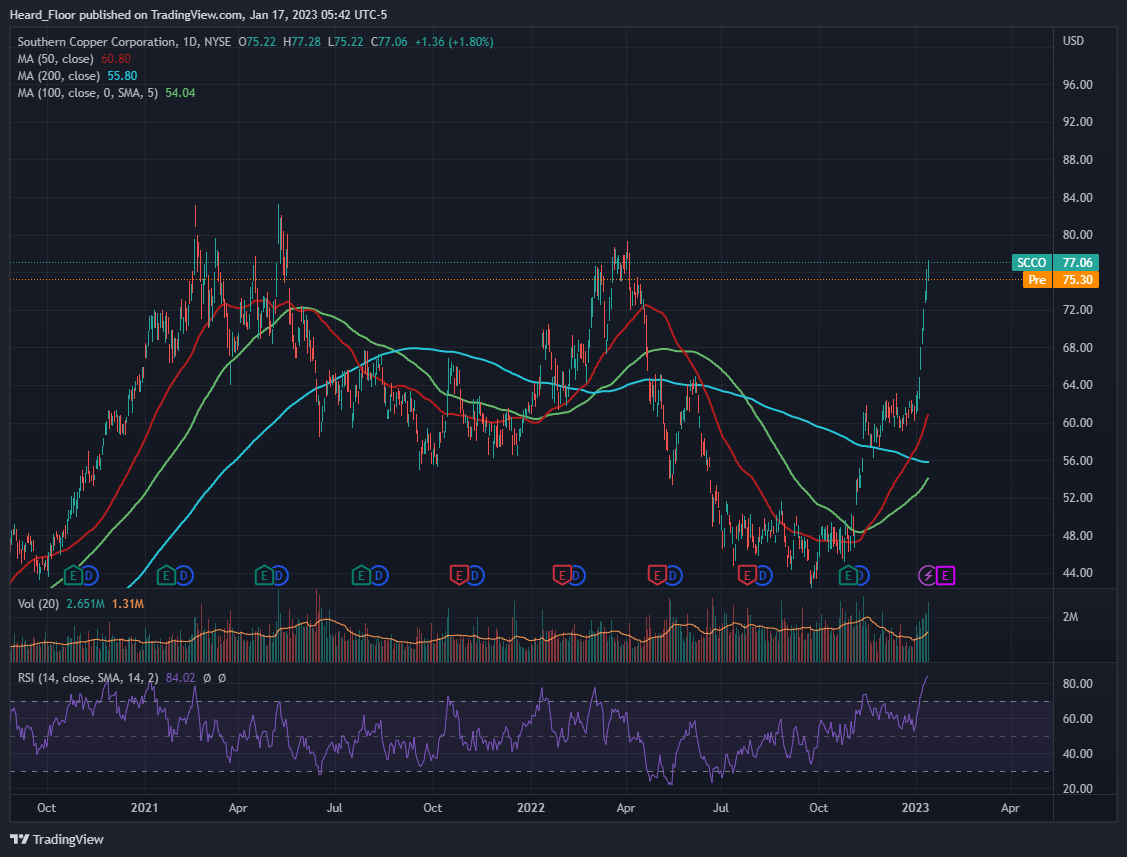This screenshot has height=857, width=1127.
Task: Open dividend D marker for early February 2022
Action: (577, 575)
